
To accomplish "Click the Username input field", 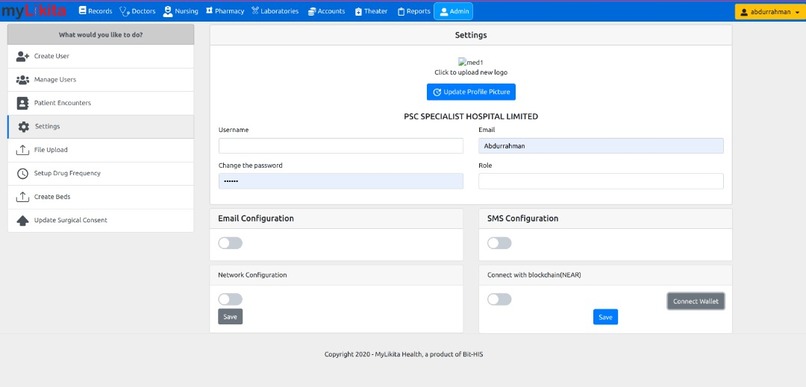I will (x=341, y=146).
